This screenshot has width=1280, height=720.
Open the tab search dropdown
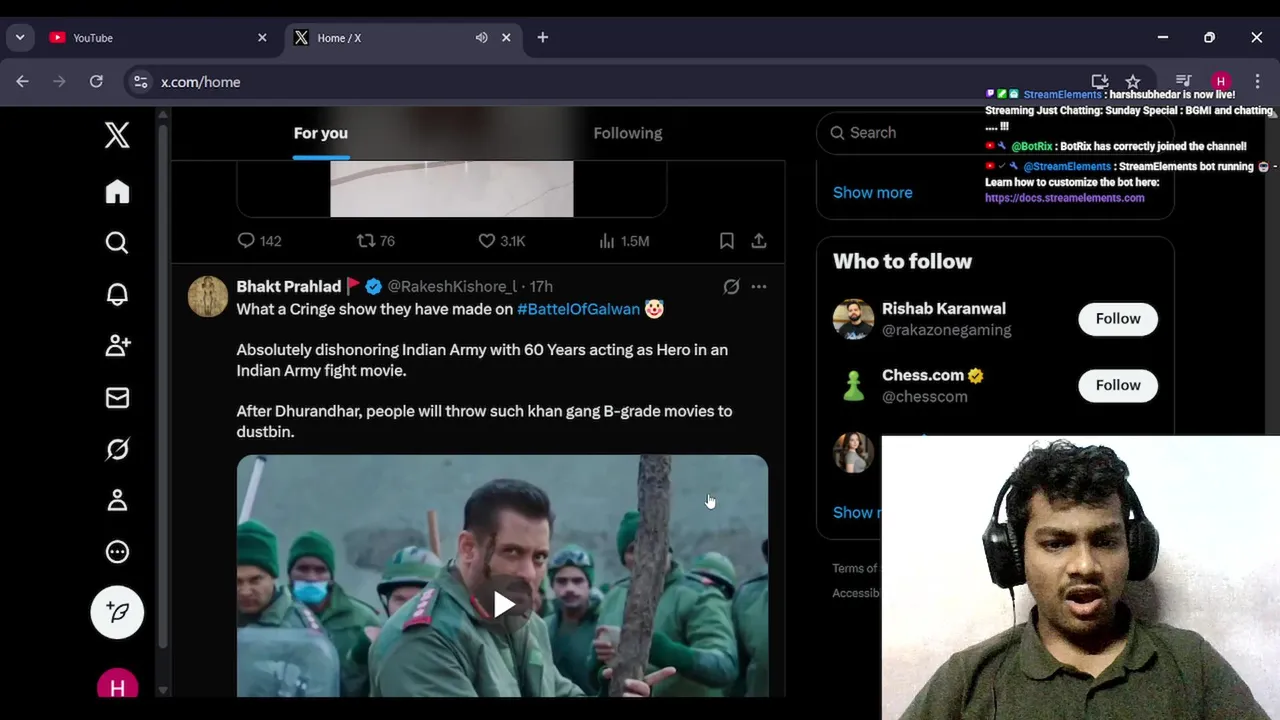19,38
